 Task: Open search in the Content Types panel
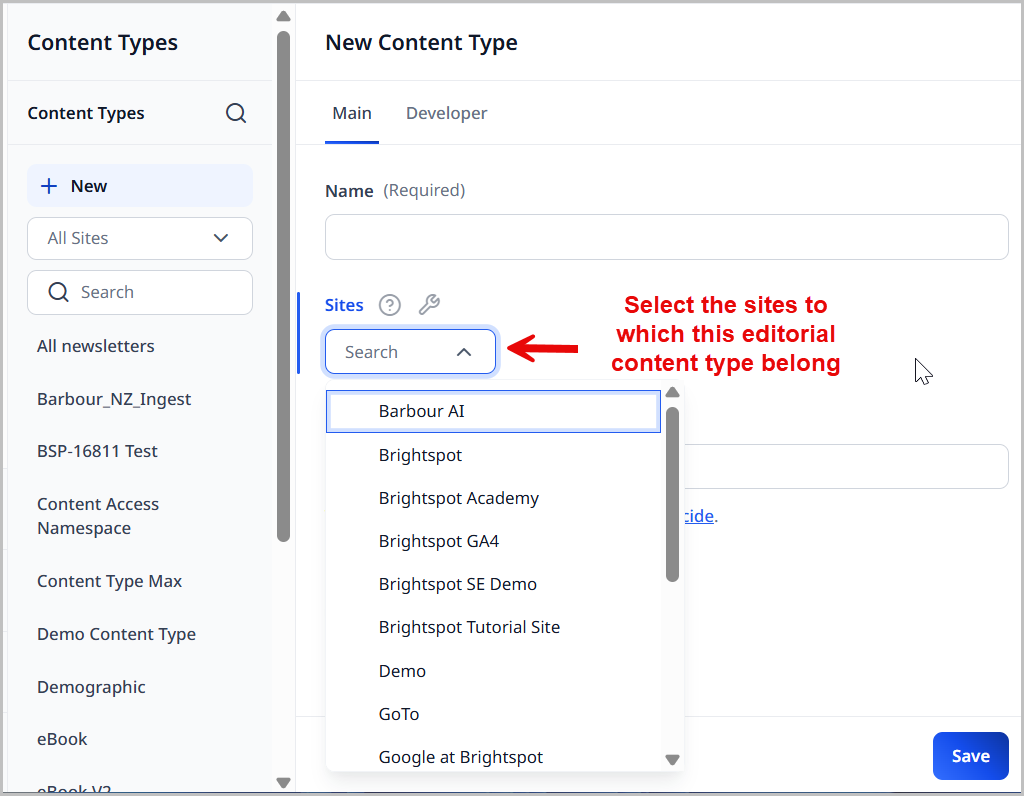click(236, 113)
